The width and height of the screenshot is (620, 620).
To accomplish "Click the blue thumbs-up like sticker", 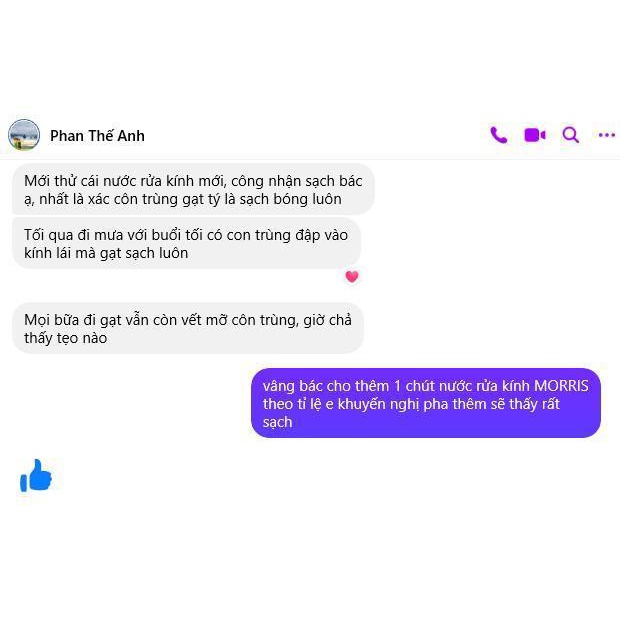I will [x=36, y=476].
